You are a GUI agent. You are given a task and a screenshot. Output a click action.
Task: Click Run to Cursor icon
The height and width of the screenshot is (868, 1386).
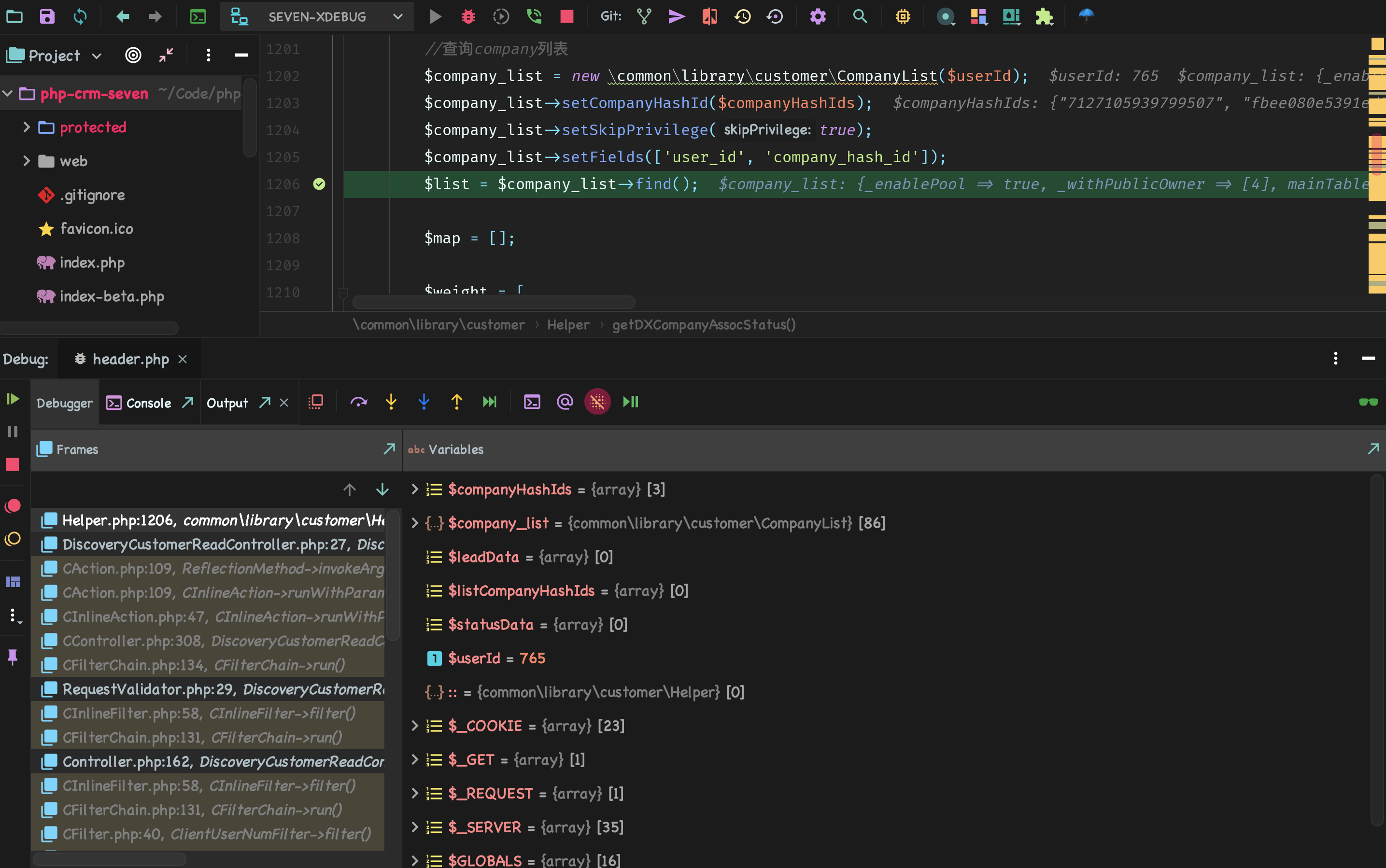pos(489,403)
